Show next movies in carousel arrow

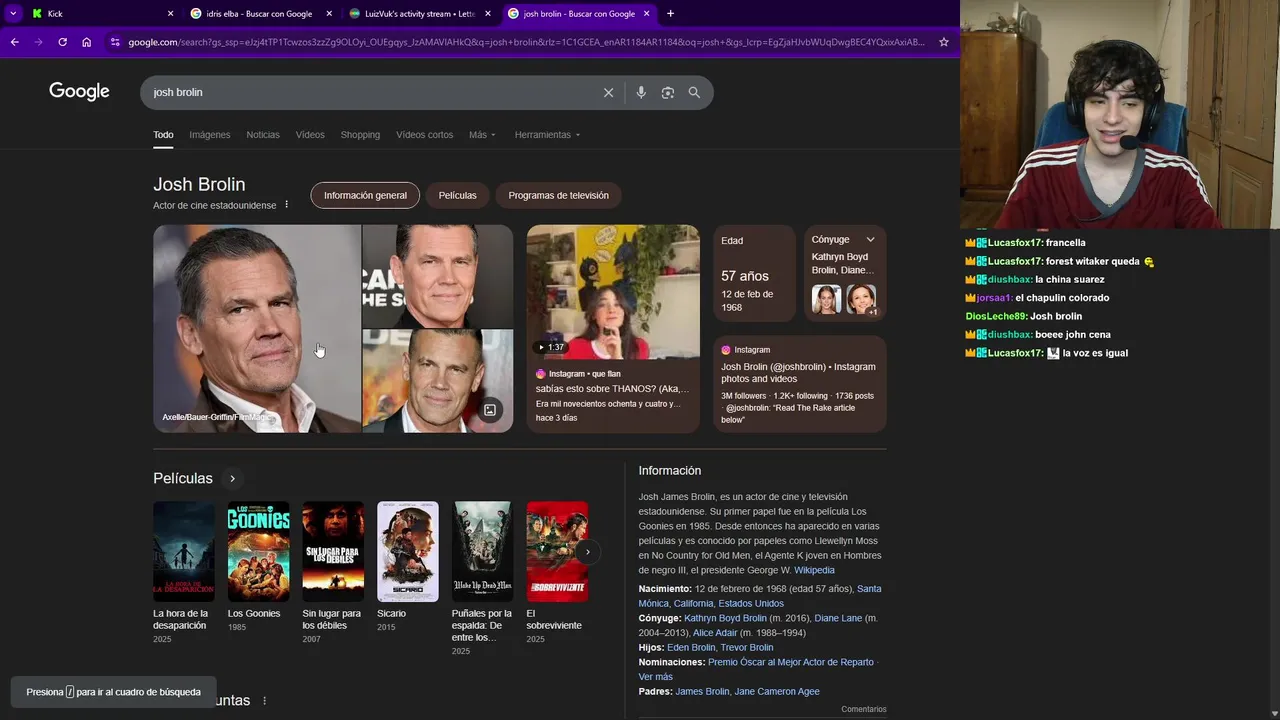tap(588, 552)
